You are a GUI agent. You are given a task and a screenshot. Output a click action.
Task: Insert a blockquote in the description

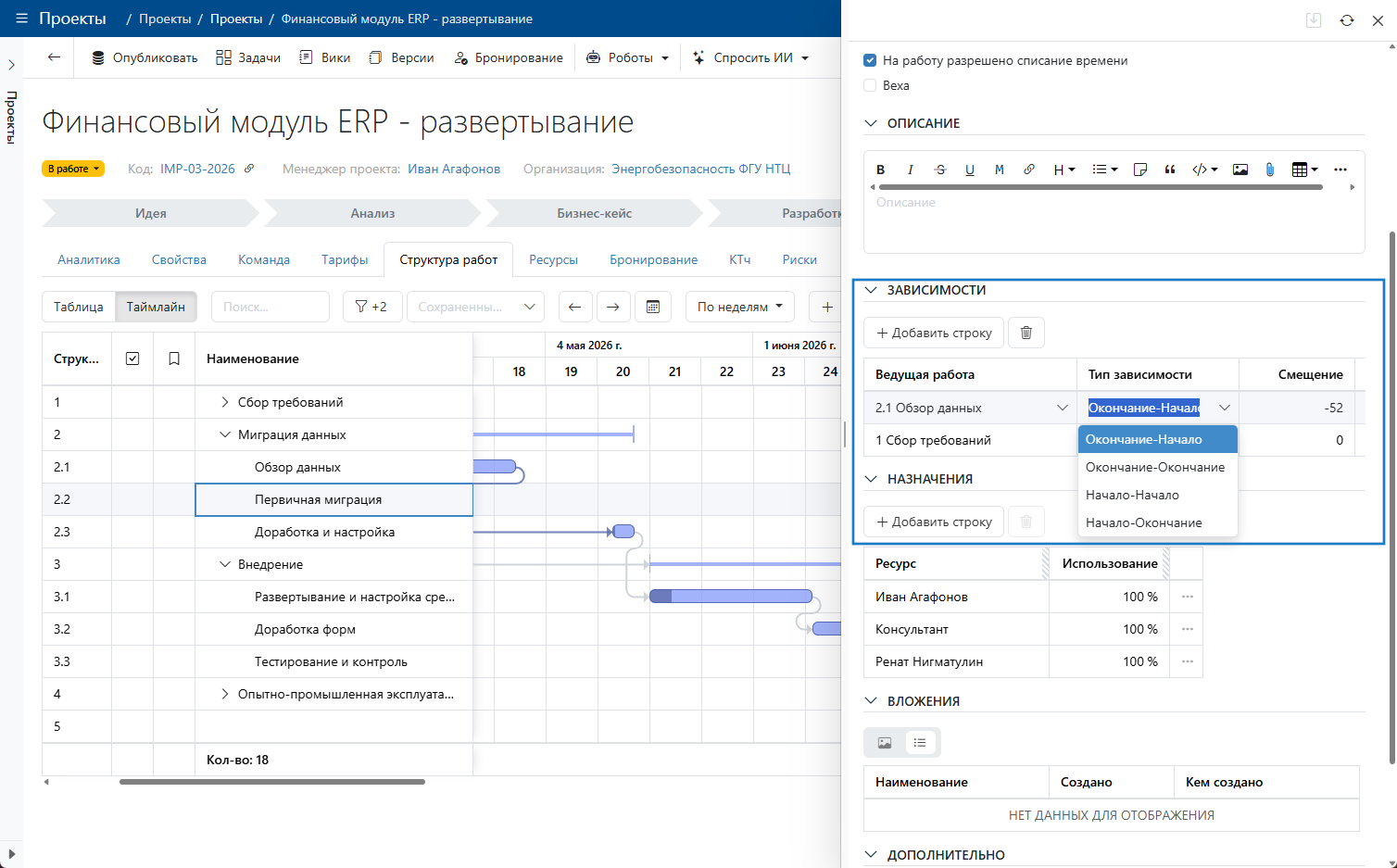[1170, 170]
